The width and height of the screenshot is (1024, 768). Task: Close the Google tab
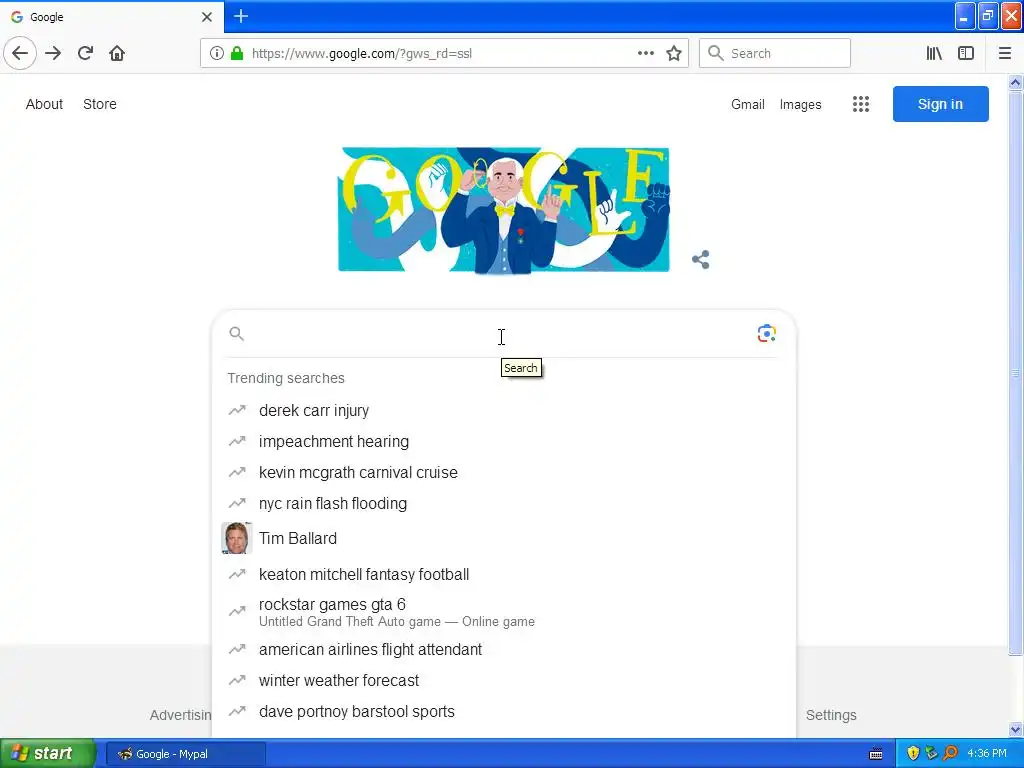(x=206, y=17)
